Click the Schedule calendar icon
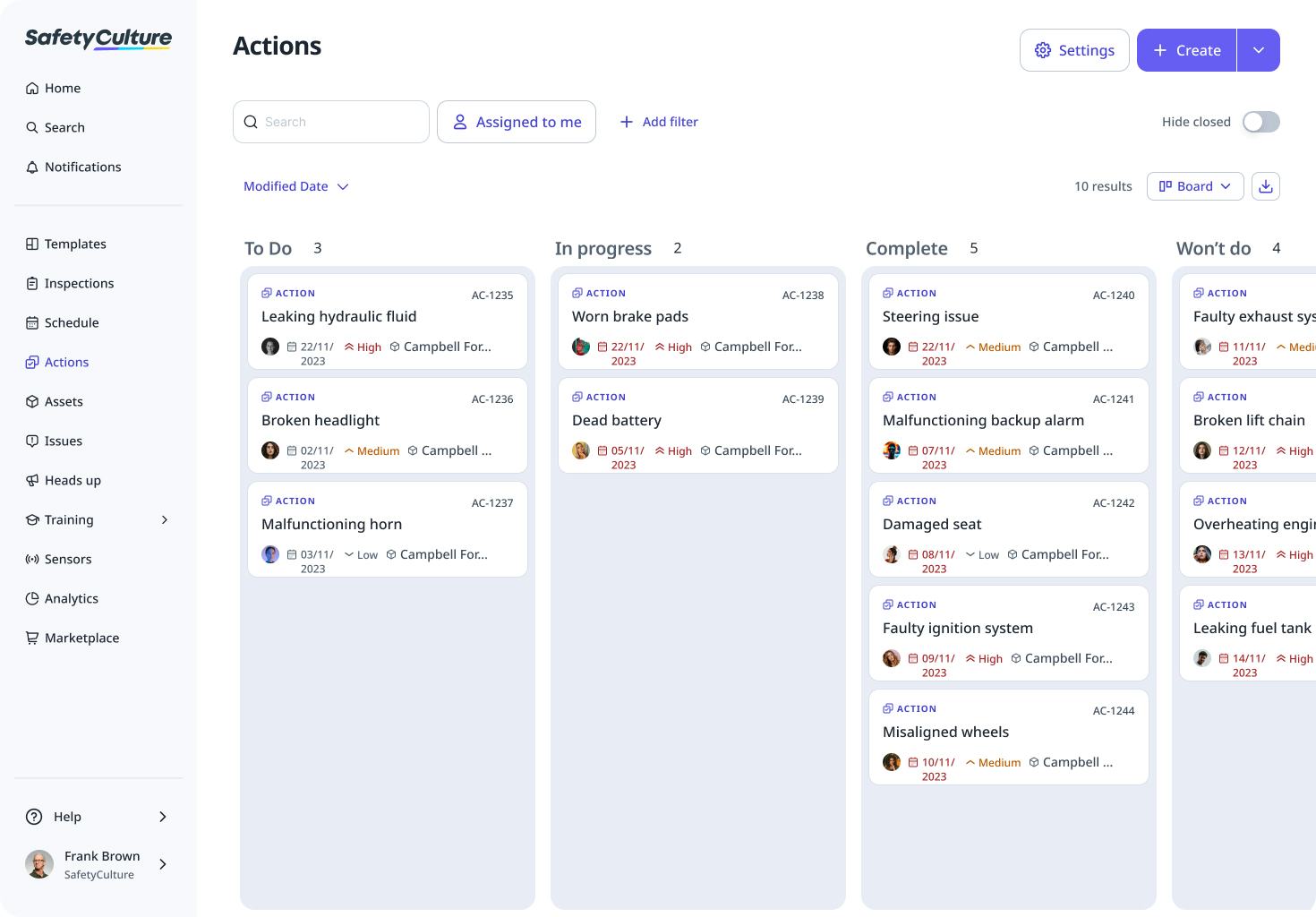This screenshot has width=1316, height=917. [32, 322]
